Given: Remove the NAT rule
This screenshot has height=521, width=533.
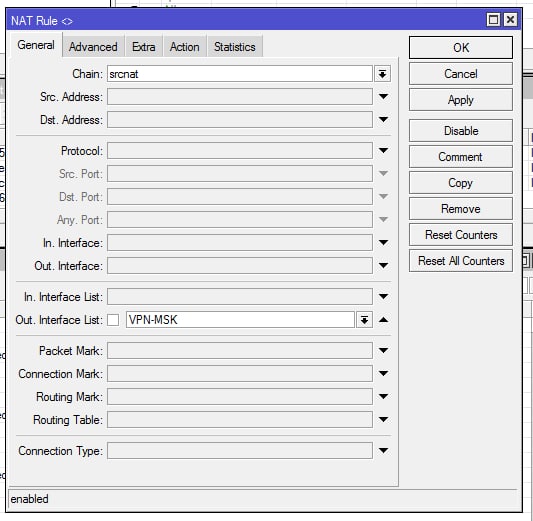Looking at the screenshot, I should pos(461,209).
